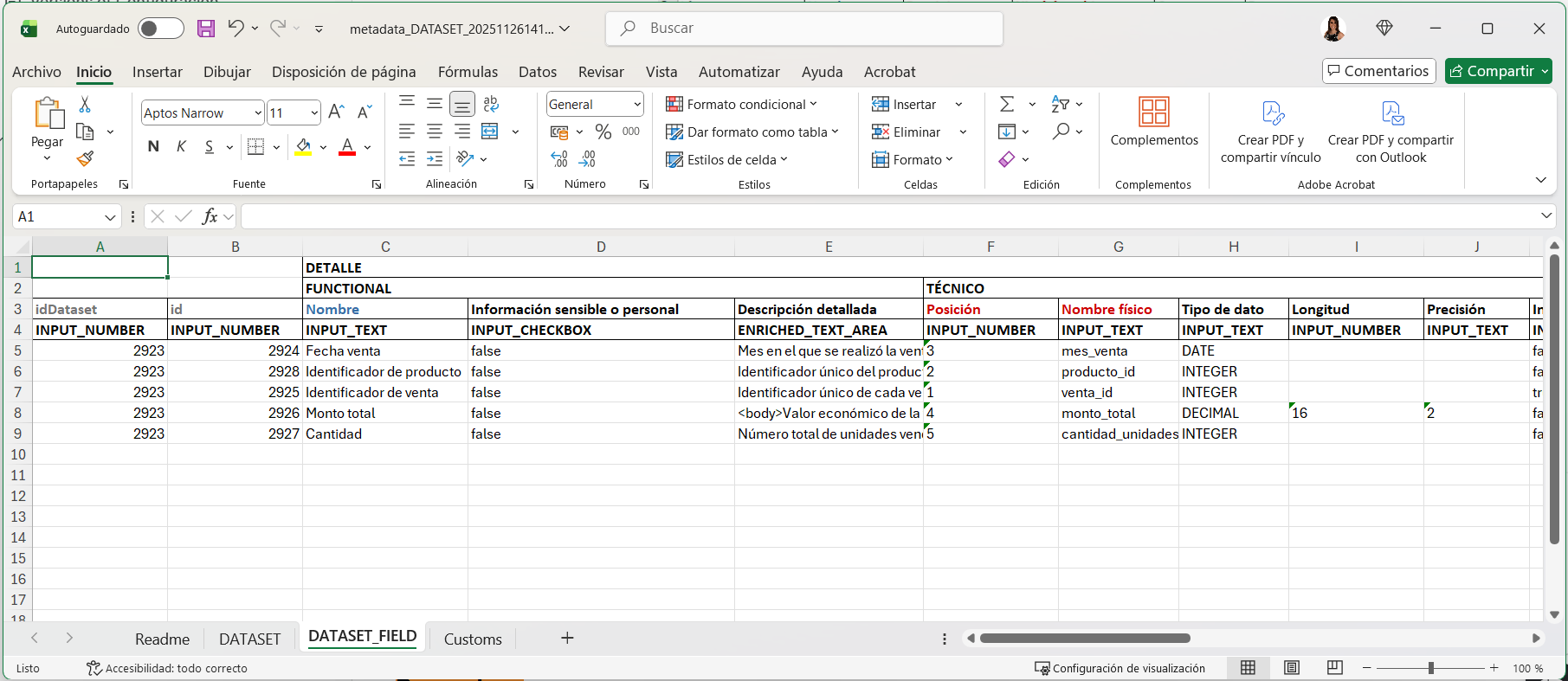The height and width of the screenshot is (681, 1568).
Task: Click the percent style icon
Action: [603, 132]
